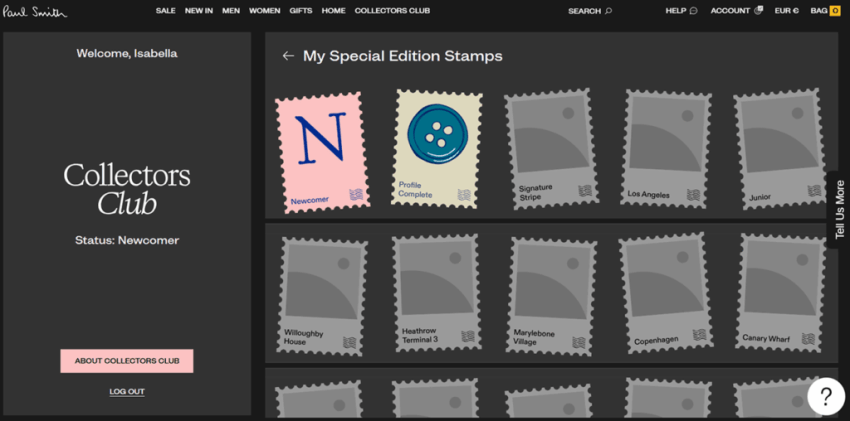Viewport: 850px width, 421px height.
Task: Click the SEARCH text field
Action: click(584, 11)
